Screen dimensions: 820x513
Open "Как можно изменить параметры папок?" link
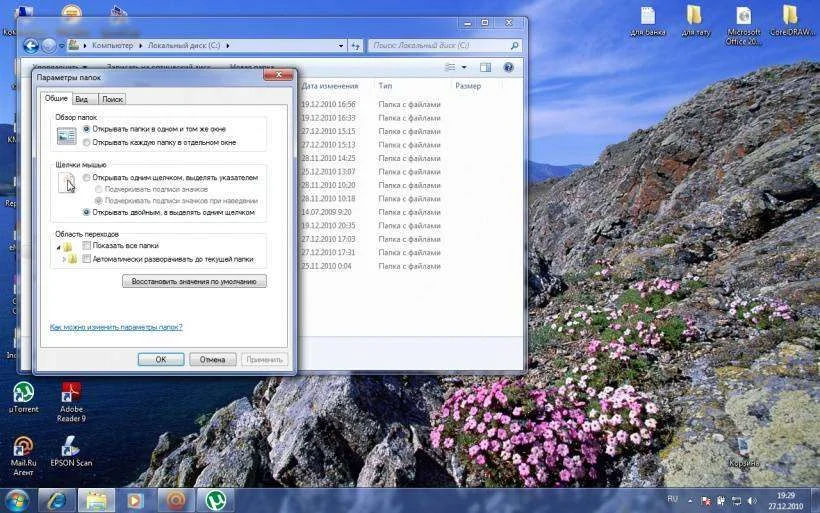tap(116, 327)
